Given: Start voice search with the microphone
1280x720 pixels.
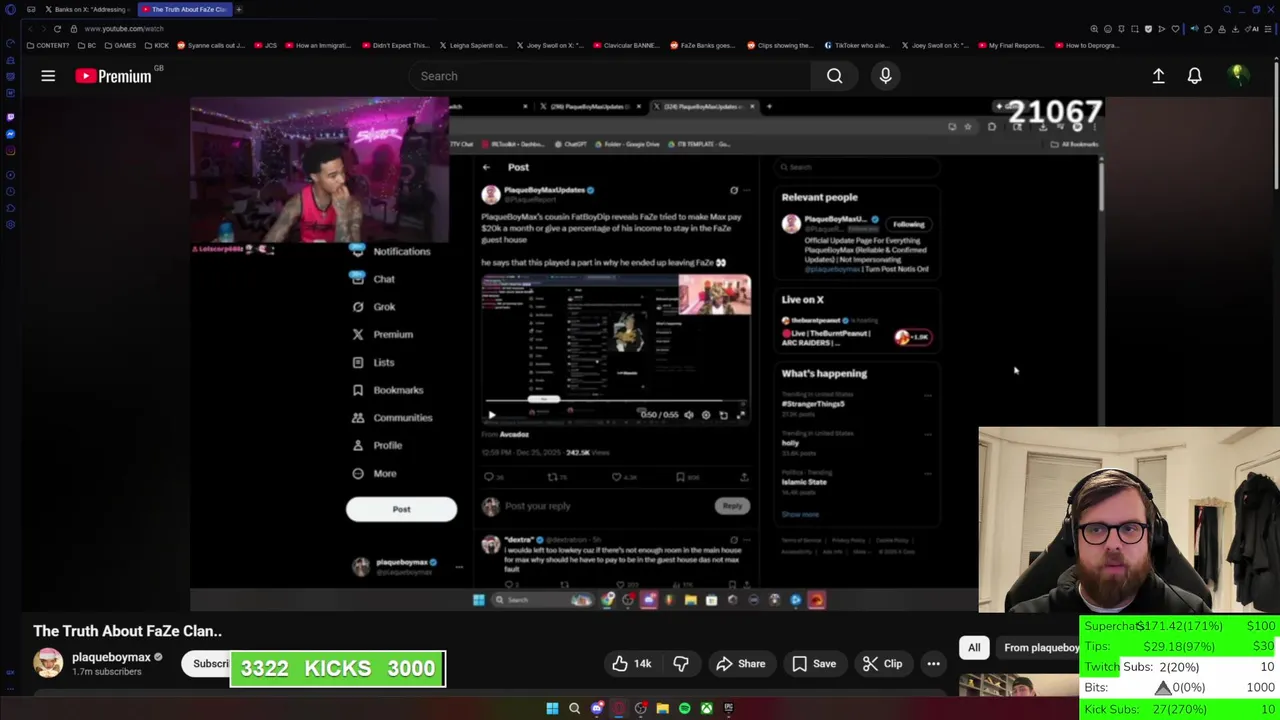Looking at the screenshot, I should click(x=885, y=76).
